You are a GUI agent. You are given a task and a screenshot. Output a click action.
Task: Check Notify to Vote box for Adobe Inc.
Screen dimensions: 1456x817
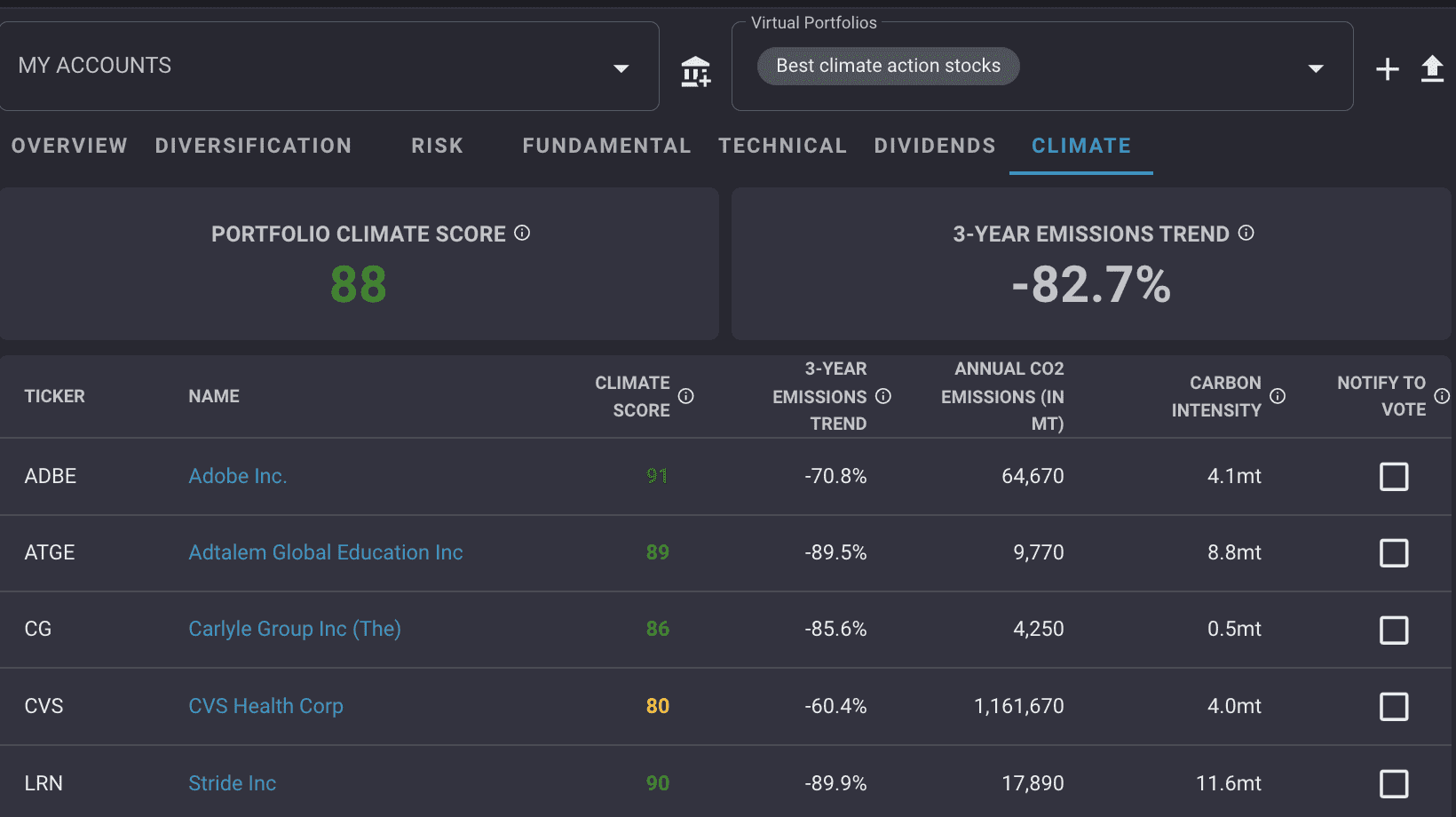[1394, 477]
